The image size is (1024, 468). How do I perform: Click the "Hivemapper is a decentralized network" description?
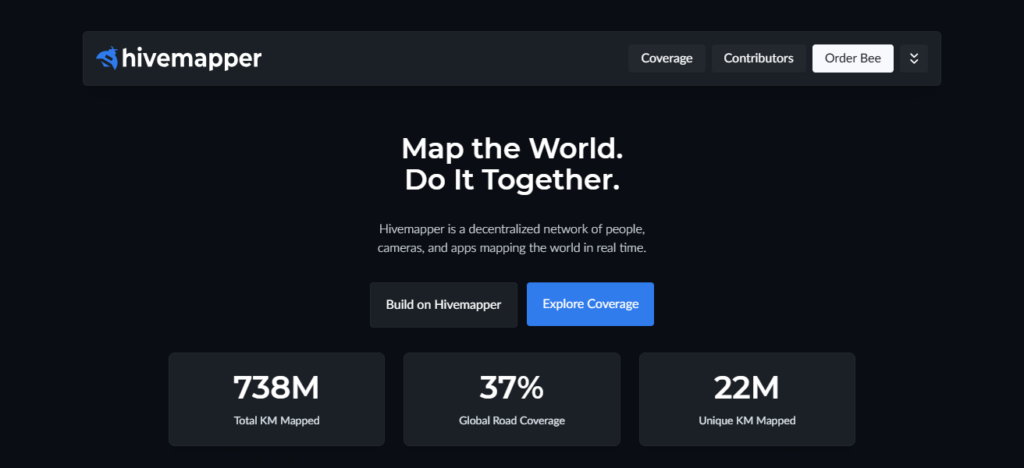click(512, 239)
